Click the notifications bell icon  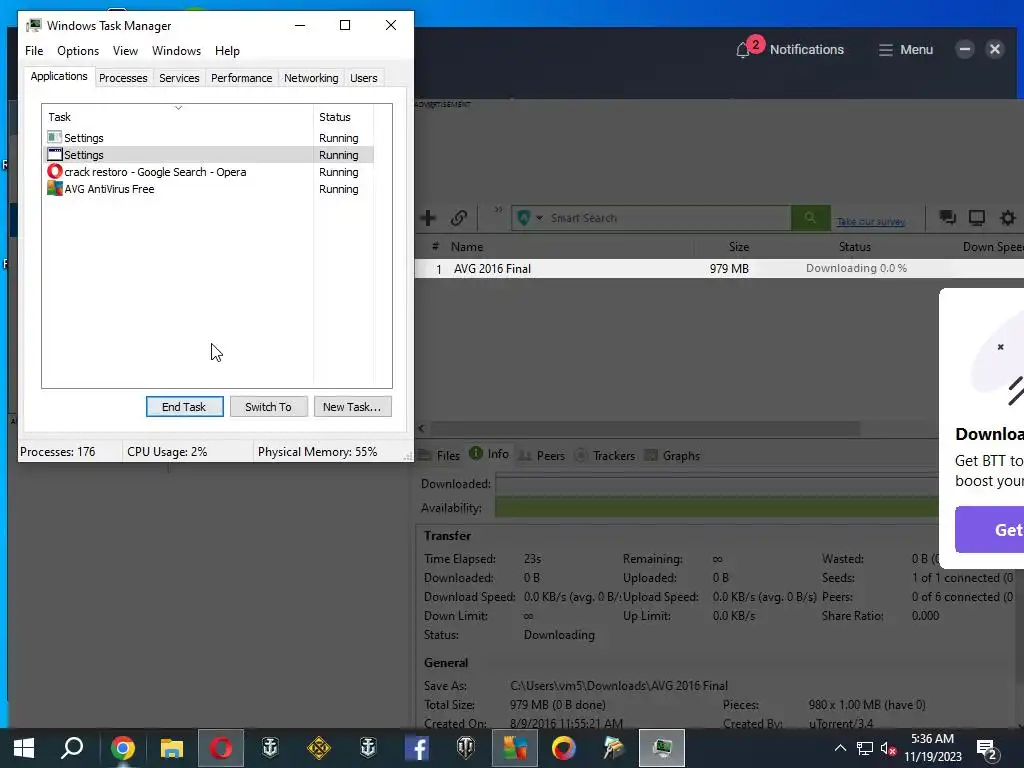(x=743, y=50)
